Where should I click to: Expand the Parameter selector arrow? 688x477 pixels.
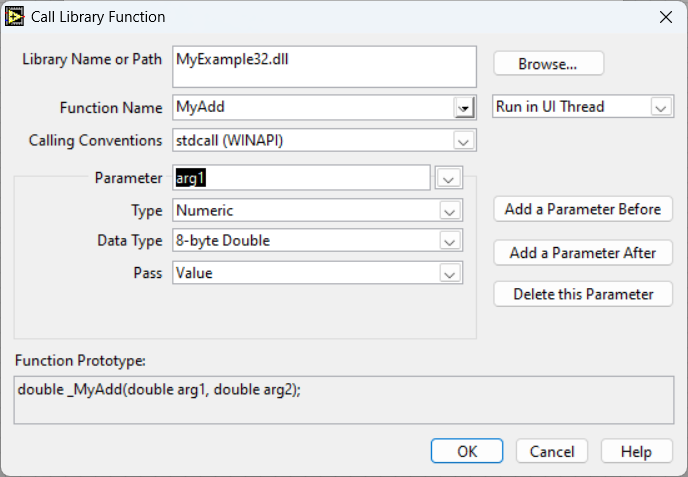(x=448, y=179)
